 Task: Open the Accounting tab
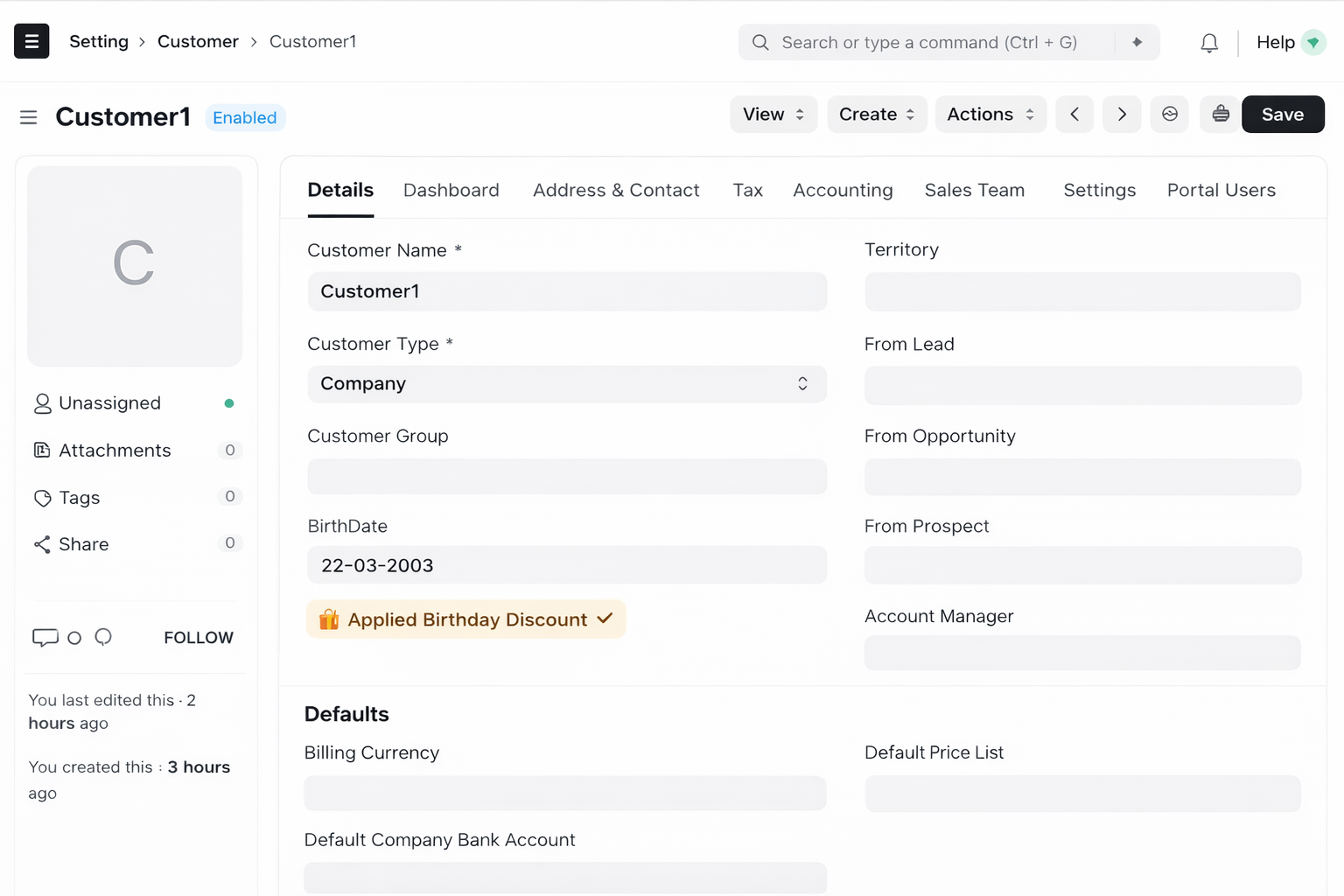click(x=843, y=190)
